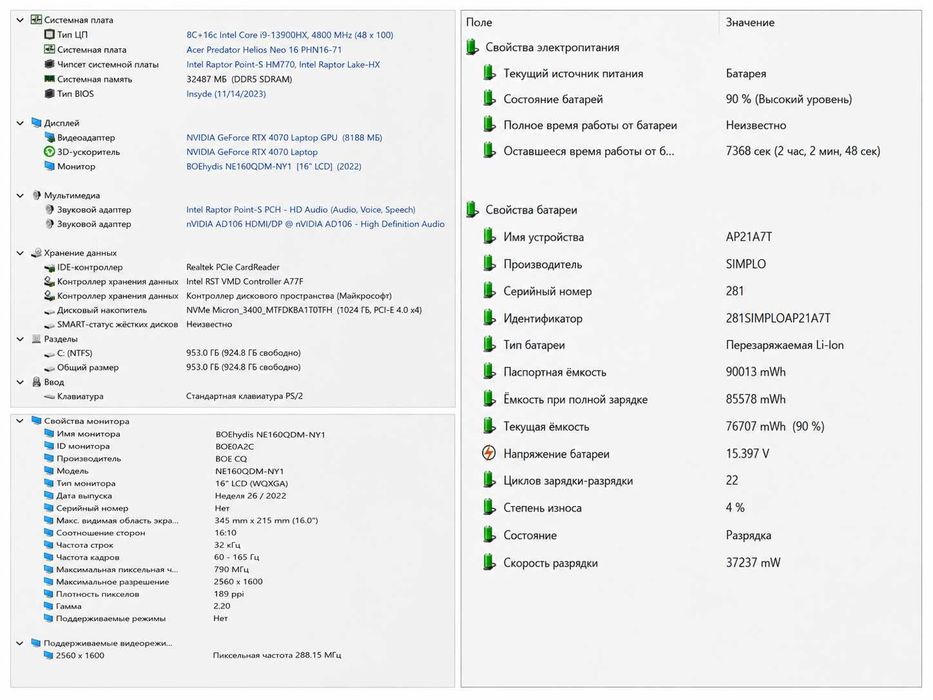Collapse the Системная плата section

click(x=20, y=20)
